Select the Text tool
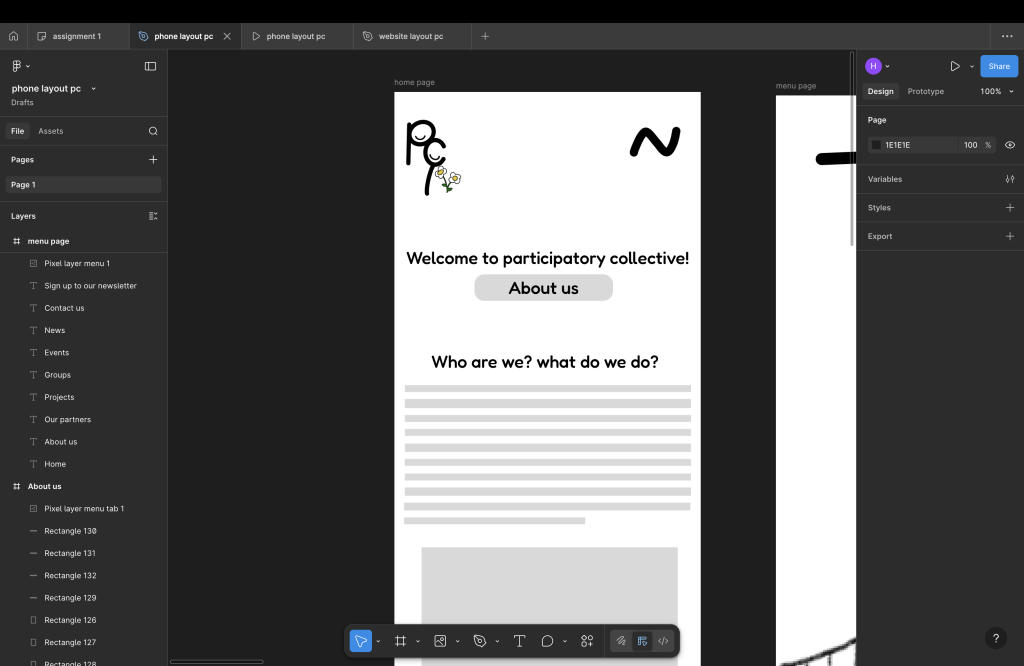1024x666 pixels. pos(519,641)
